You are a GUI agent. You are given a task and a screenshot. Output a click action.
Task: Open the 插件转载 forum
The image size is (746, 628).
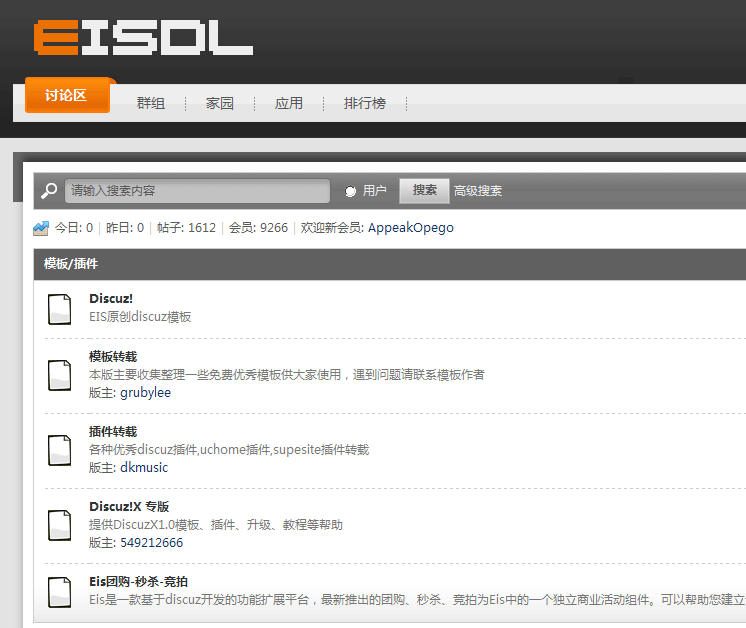pyautogui.click(x=113, y=432)
